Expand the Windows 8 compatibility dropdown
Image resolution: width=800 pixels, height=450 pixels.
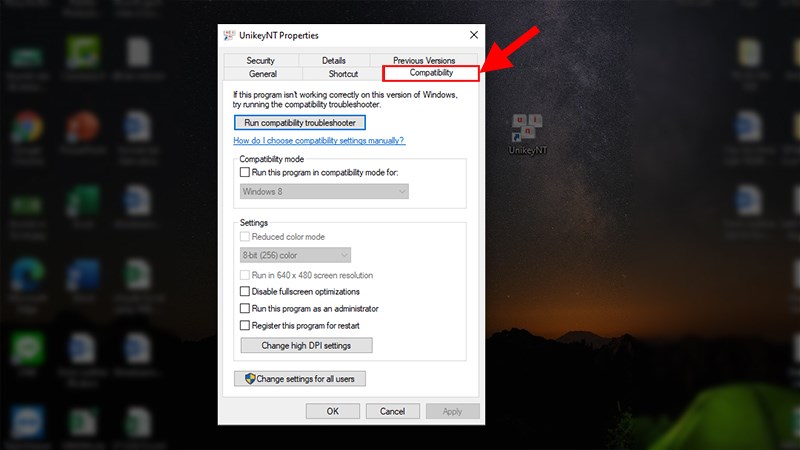[324, 191]
